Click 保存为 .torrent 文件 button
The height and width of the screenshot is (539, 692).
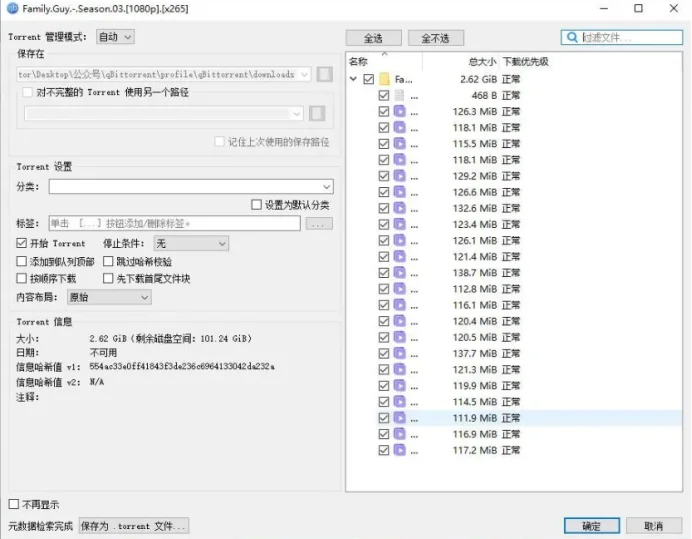(134, 526)
